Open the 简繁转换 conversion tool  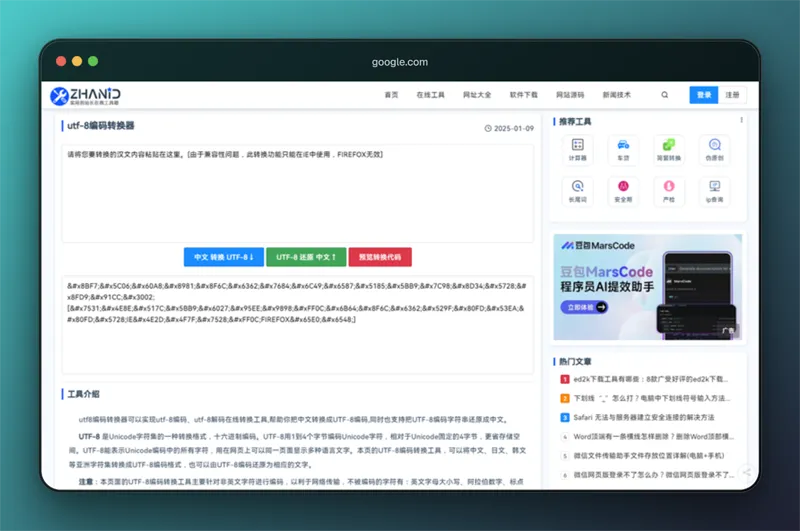coord(669,150)
